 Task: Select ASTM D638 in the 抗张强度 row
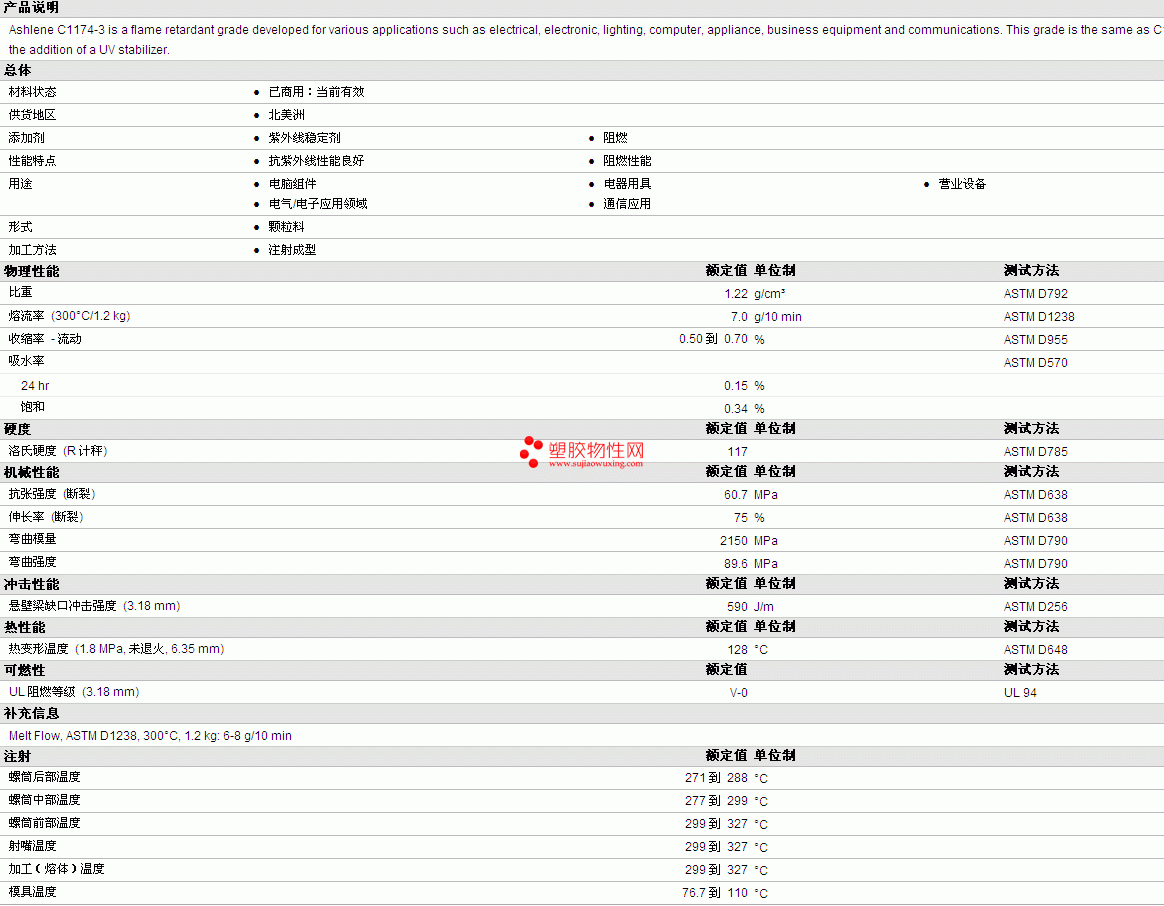(1036, 495)
